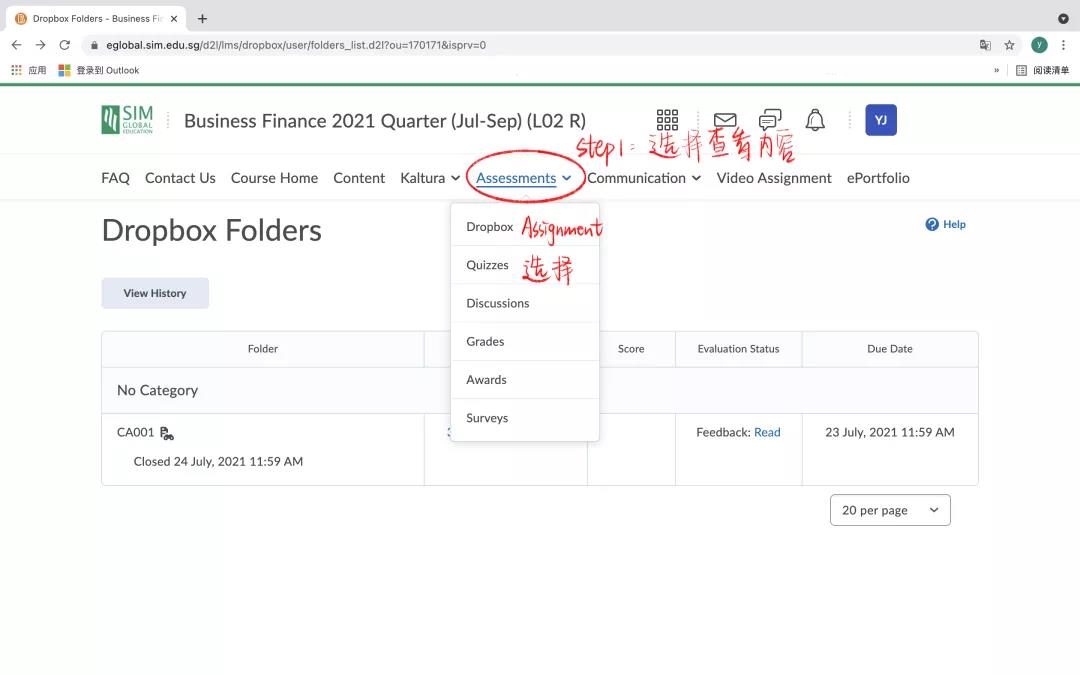
Task: Open message alerts envelope icon
Action: [x=725, y=120]
